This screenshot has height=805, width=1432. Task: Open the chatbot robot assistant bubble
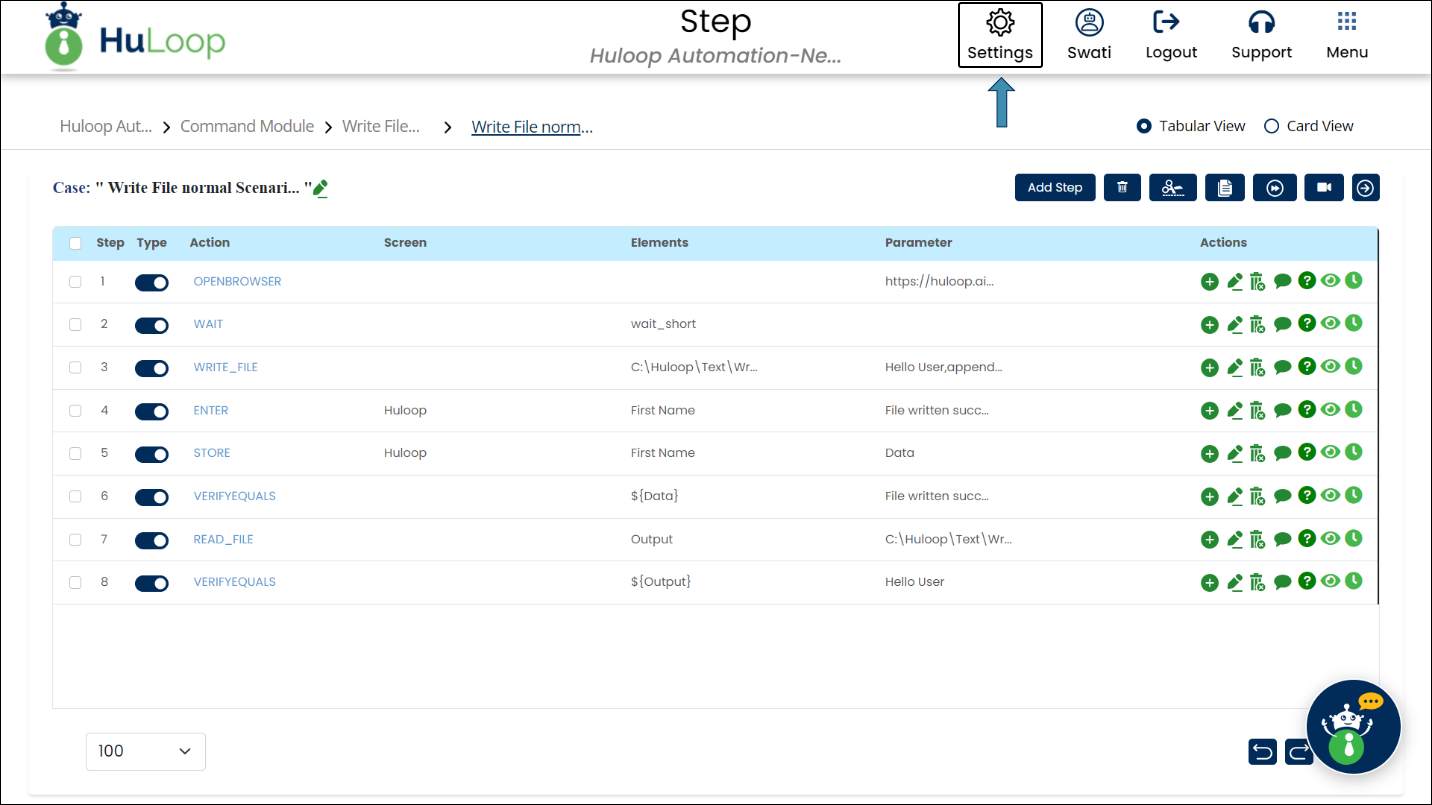click(x=1353, y=727)
